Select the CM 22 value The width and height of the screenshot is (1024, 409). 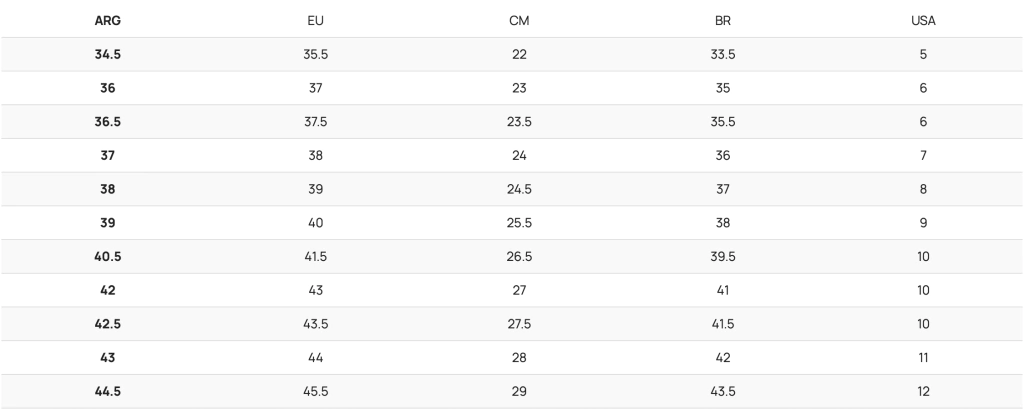[519, 54]
